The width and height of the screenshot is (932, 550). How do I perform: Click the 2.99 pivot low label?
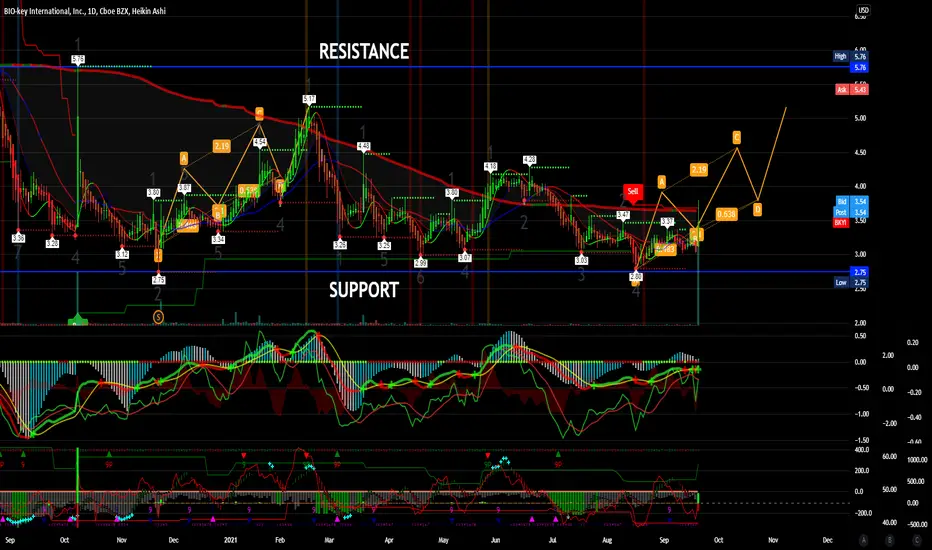click(421, 263)
